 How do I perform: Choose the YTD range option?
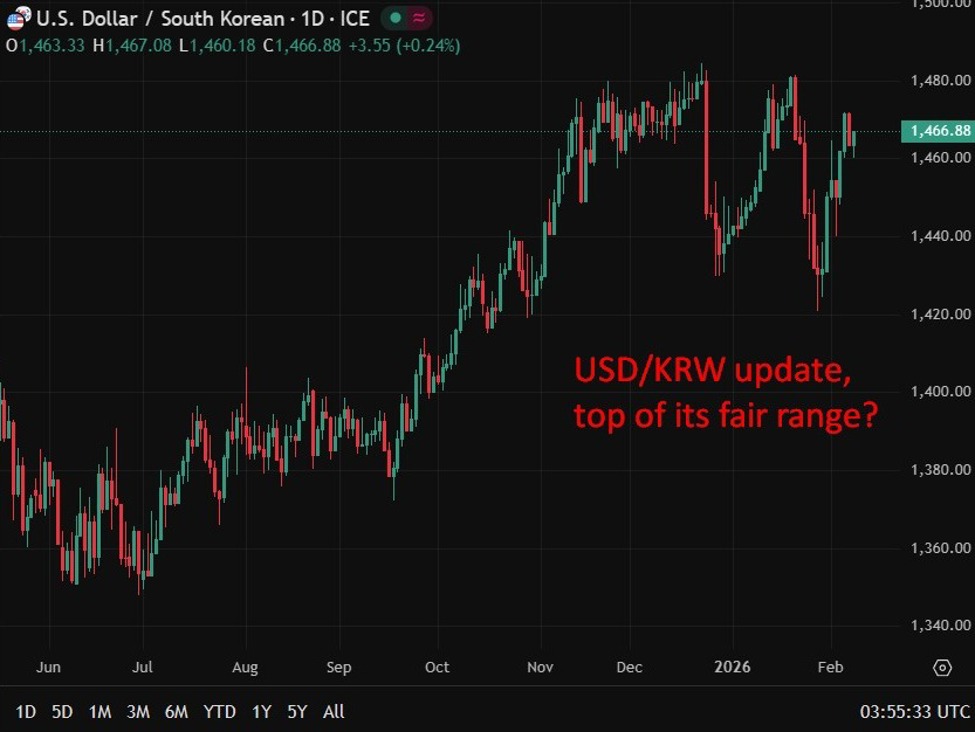point(219,712)
